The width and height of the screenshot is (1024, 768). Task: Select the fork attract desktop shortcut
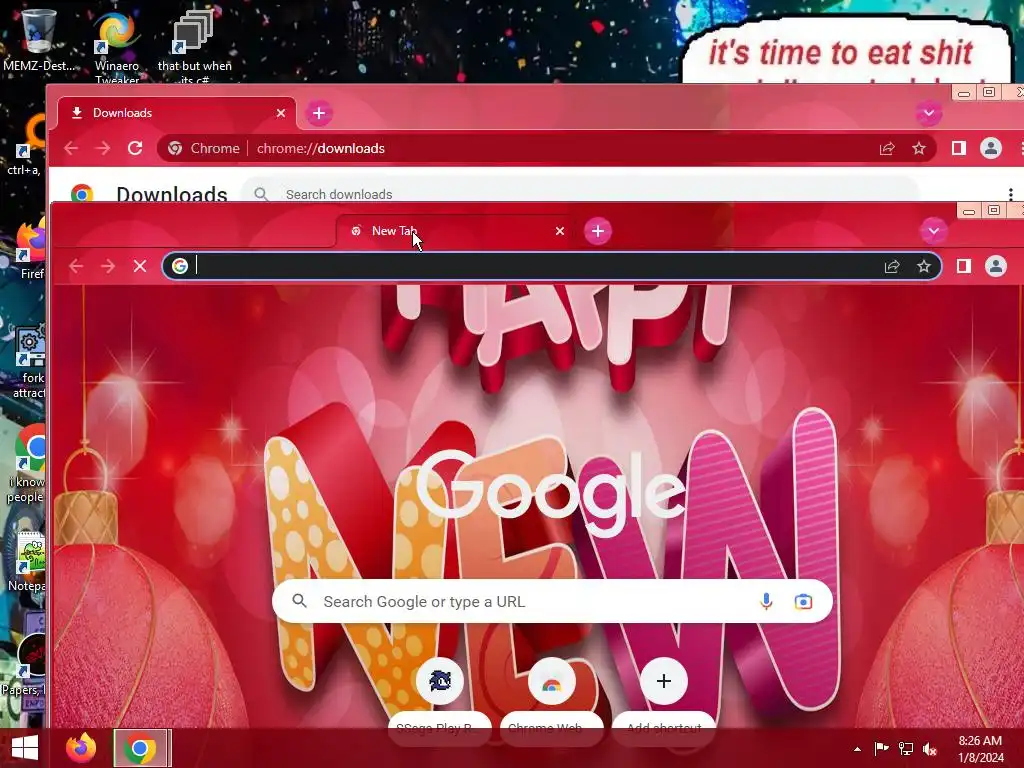point(29,360)
